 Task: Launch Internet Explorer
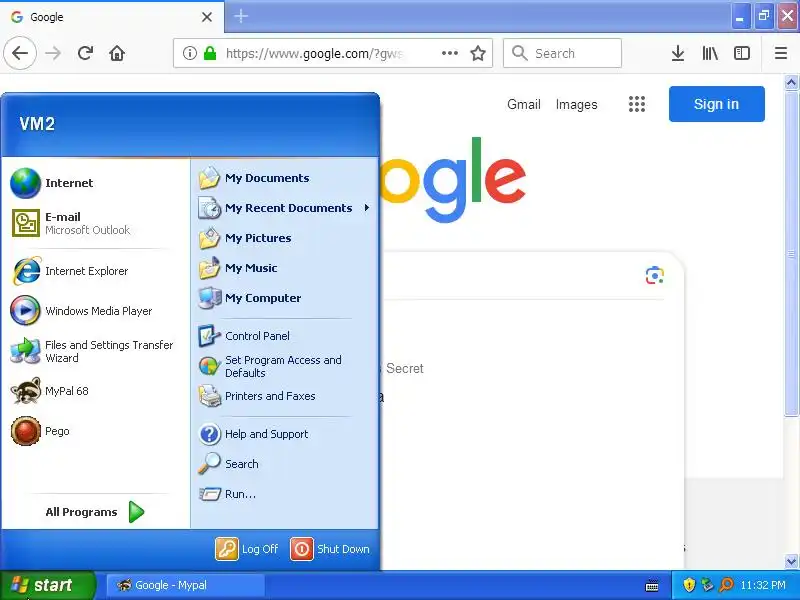(x=96, y=271)
